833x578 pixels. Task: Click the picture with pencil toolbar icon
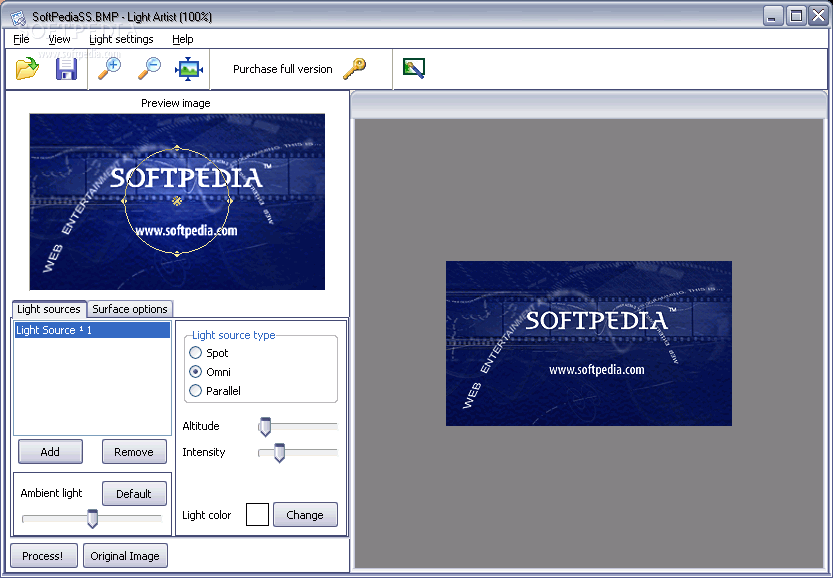[x=414, y=69]
